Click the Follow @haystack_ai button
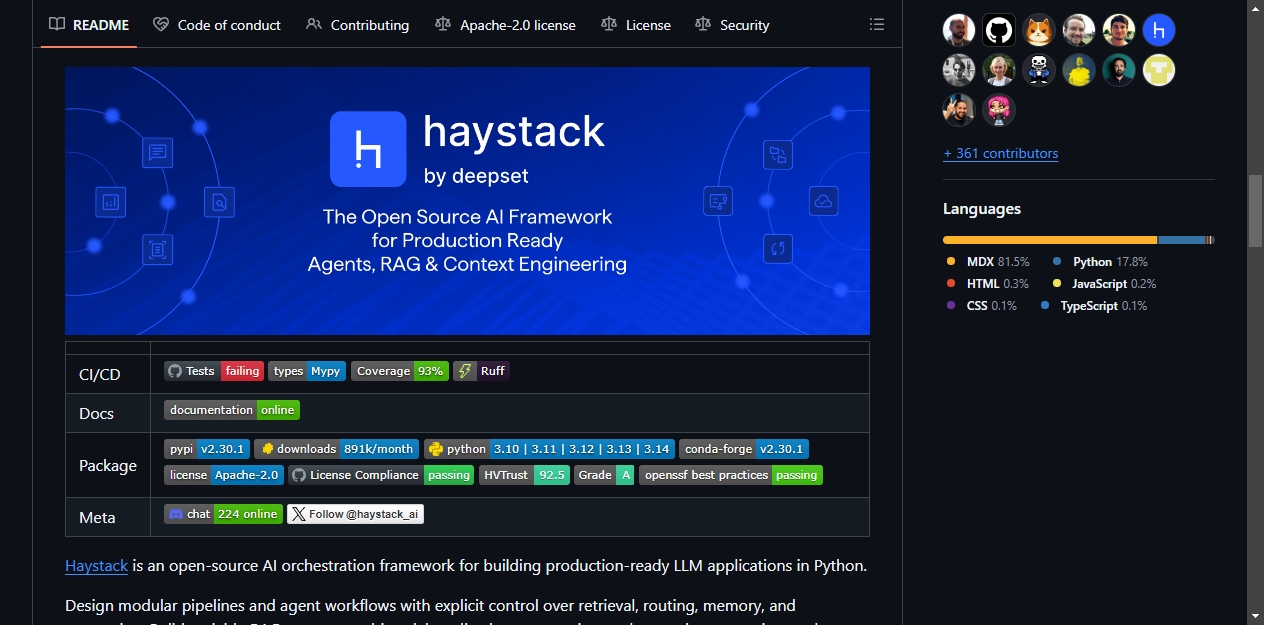 pyautogui.click(x=356, y=514)
